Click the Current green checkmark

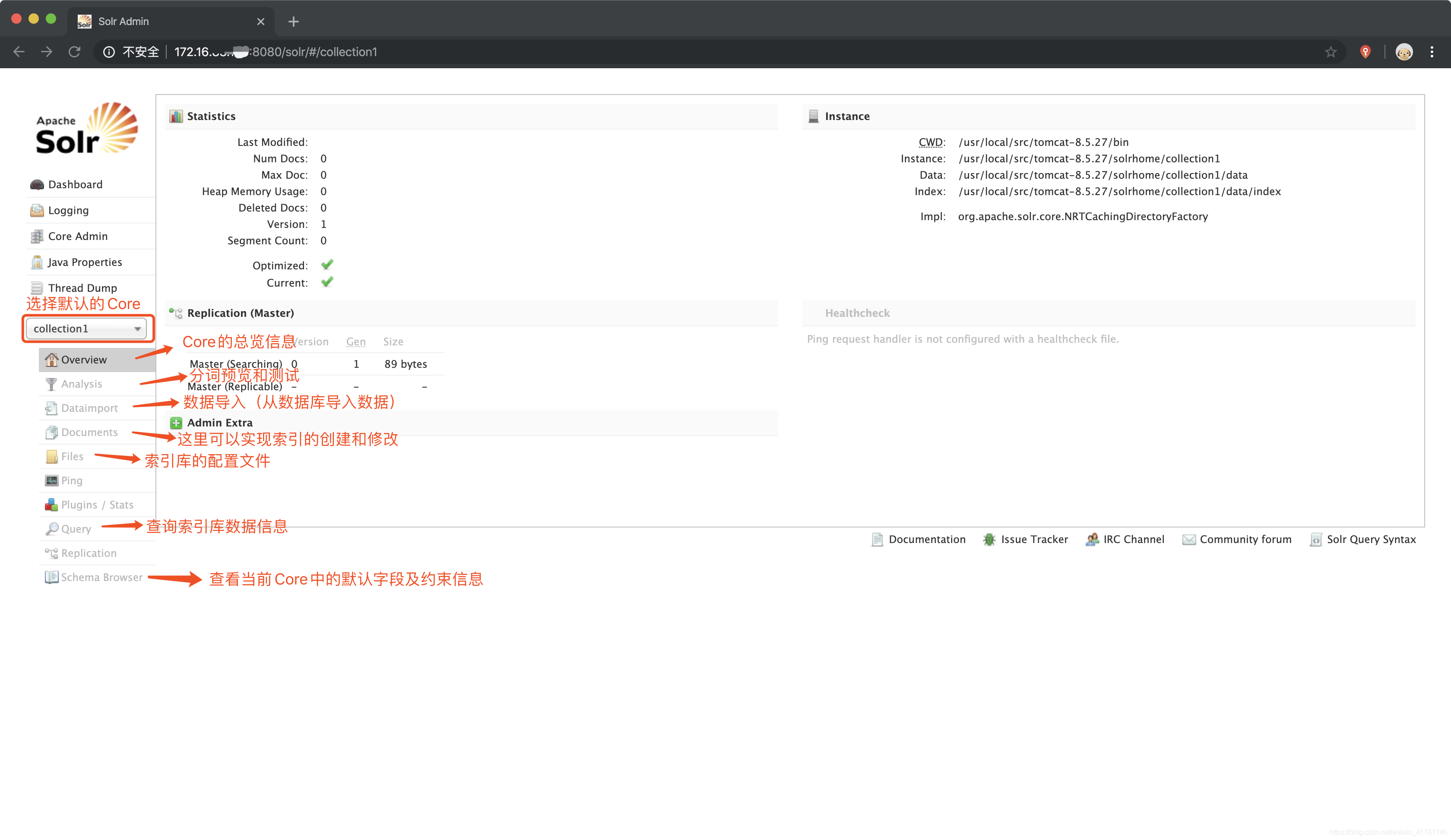tap(327, 282)
